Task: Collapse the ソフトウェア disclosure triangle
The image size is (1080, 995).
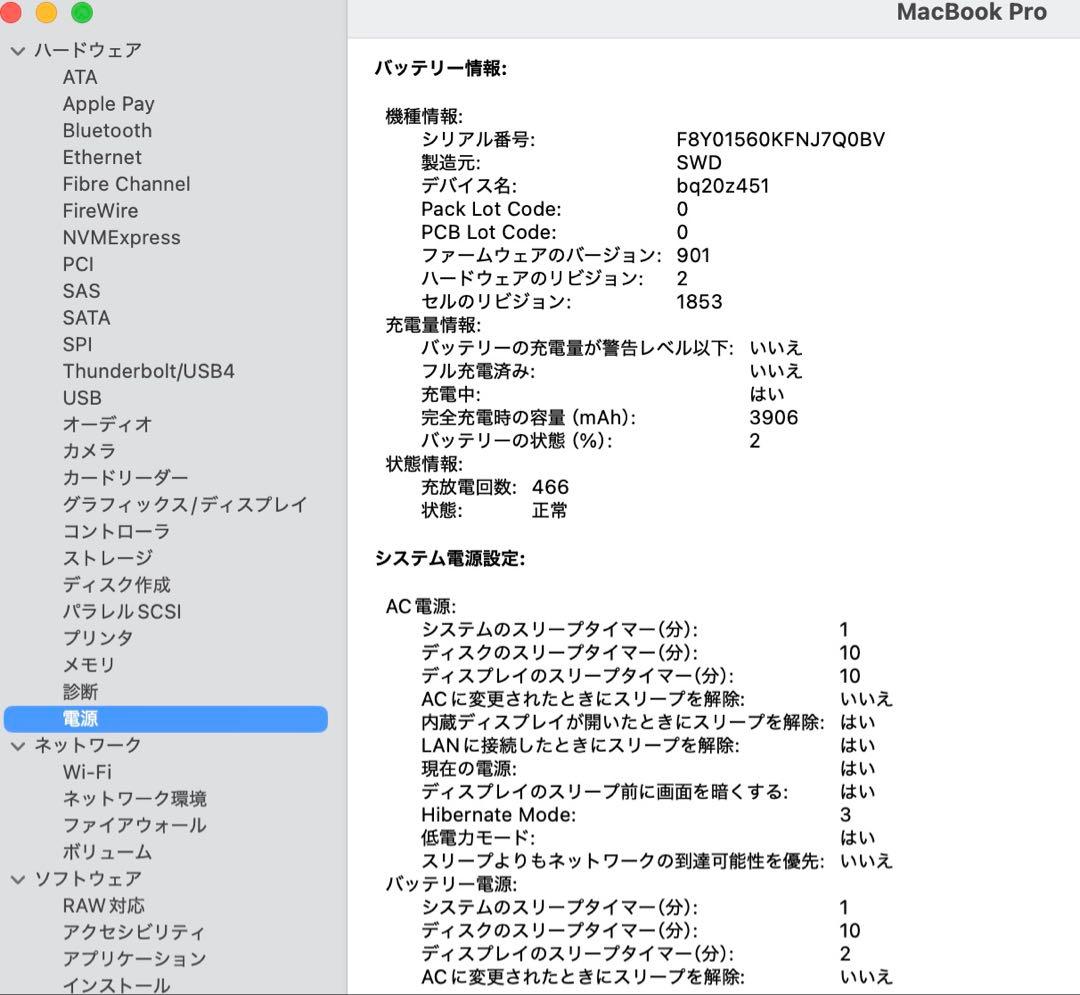Action: [x=17, y=878]
